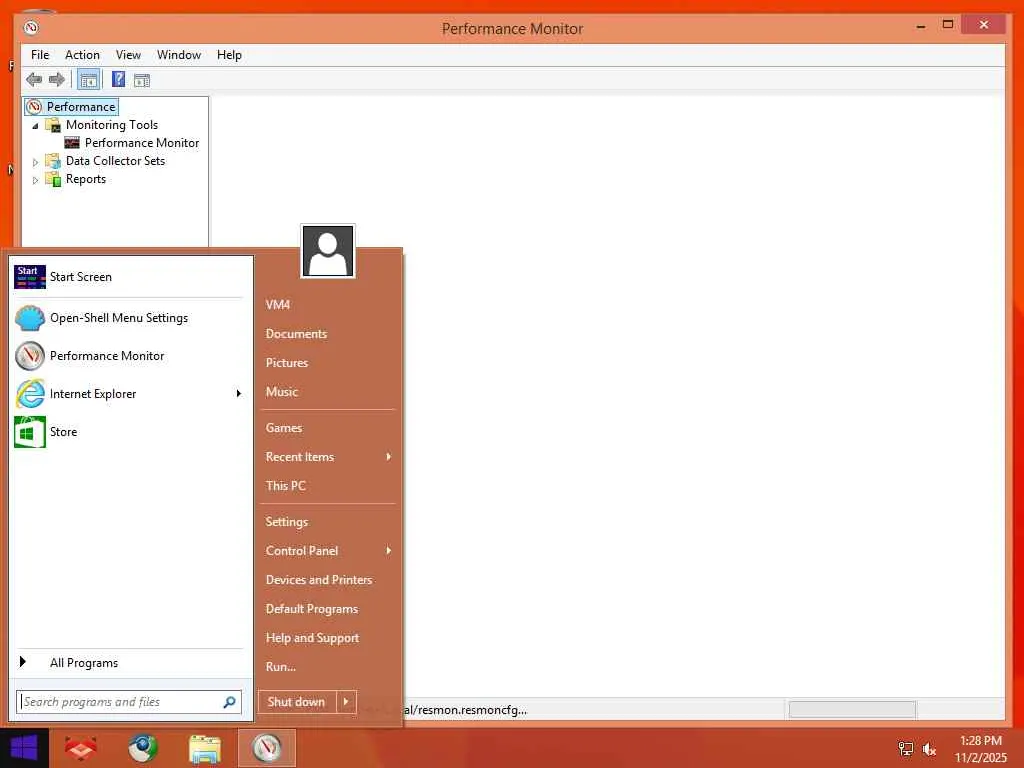The height and width of the screenshot is (768, 1024).
Task: Open the blue Help toolbar icon
Action: (118, 80)
